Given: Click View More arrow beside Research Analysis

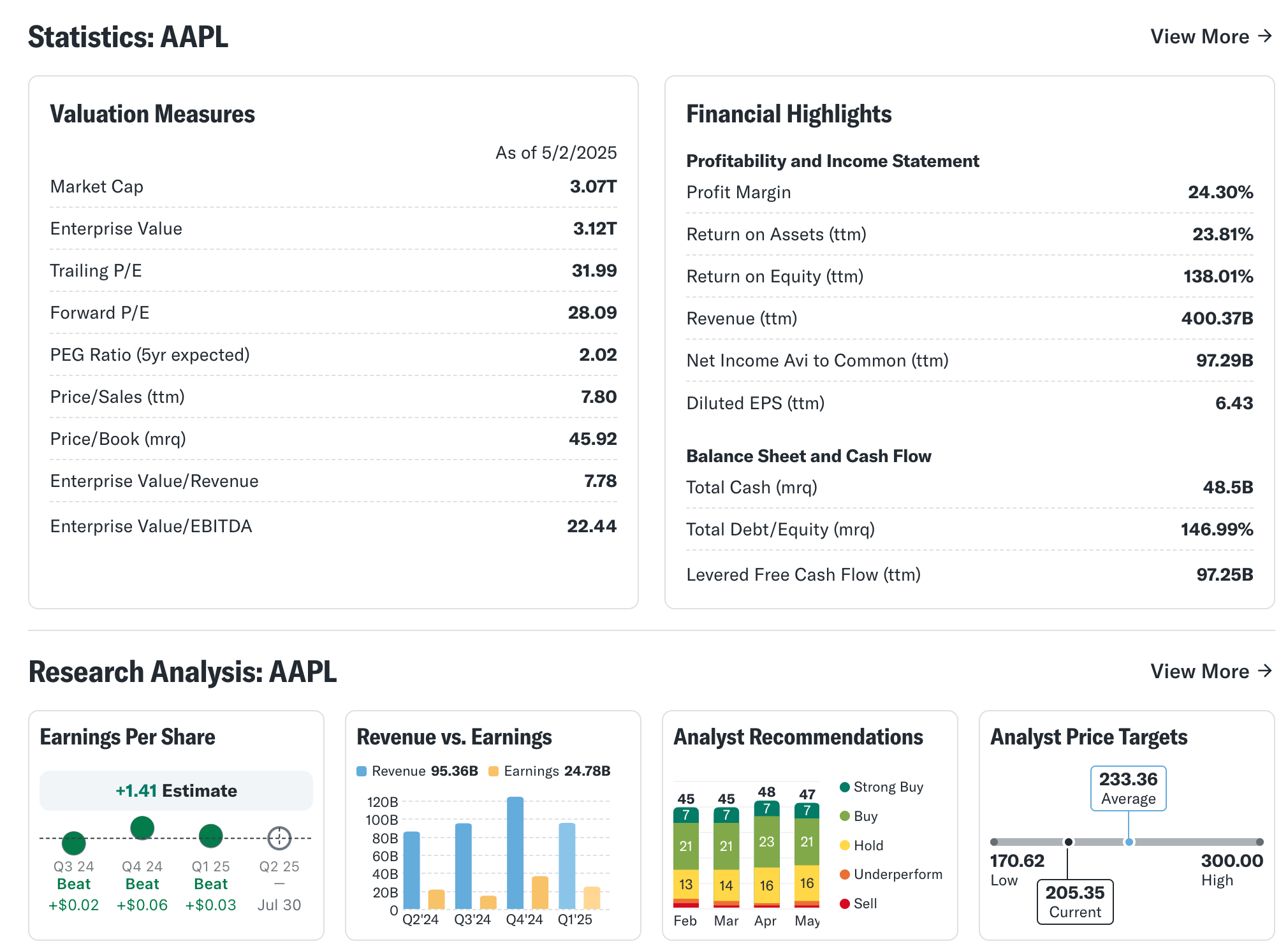Looking at the screenshot, I should [x=1265, y=671].
